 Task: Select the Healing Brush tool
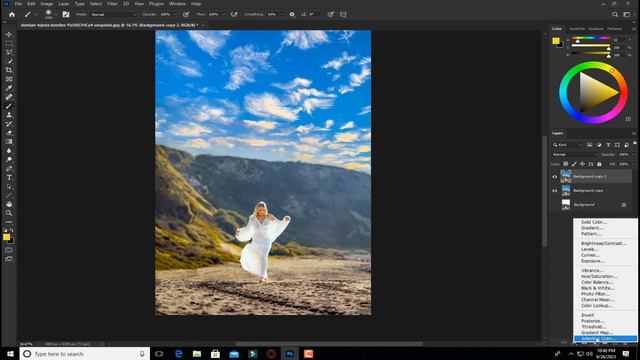9,97
